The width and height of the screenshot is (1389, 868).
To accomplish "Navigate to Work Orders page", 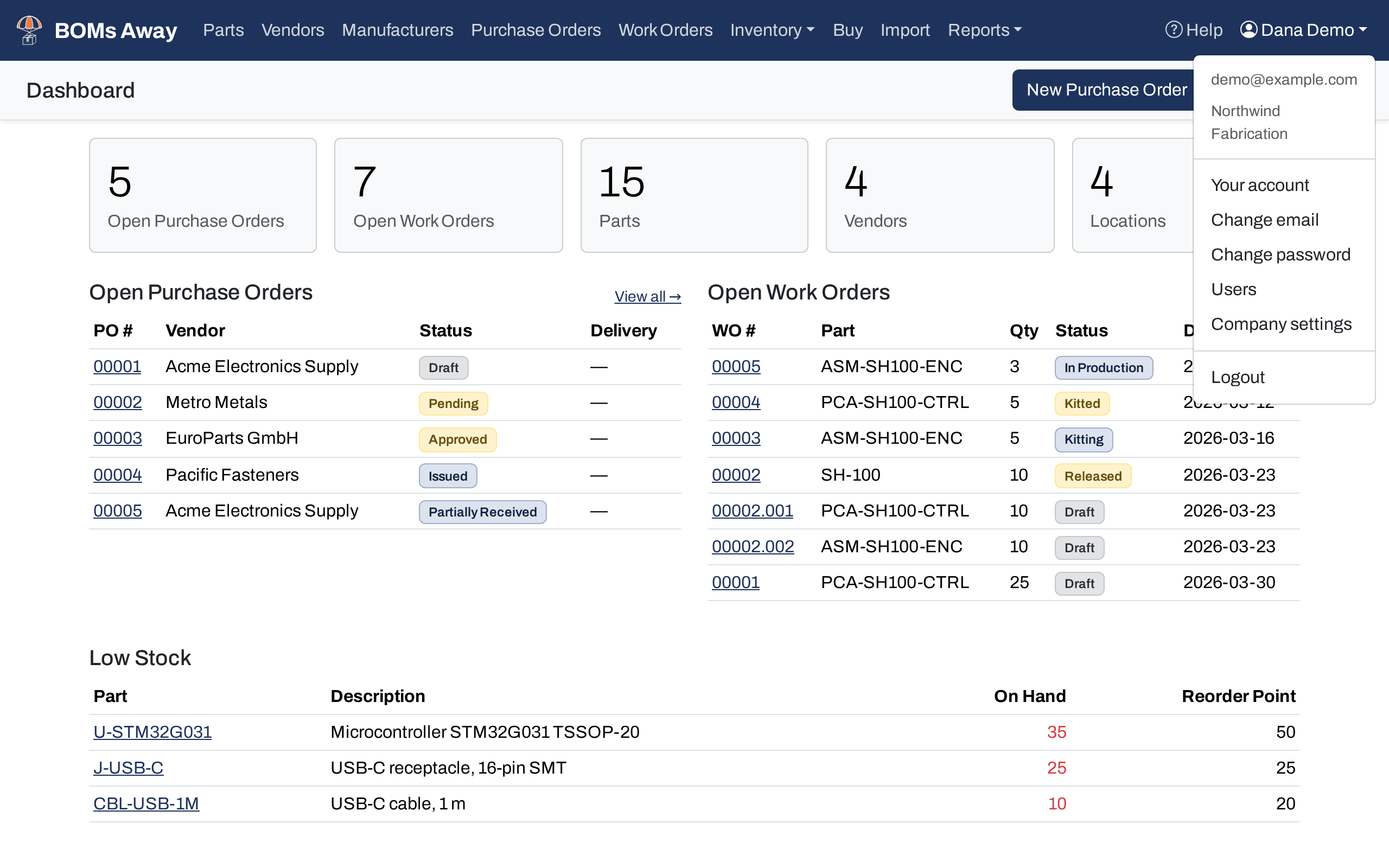I will point(665,30).
